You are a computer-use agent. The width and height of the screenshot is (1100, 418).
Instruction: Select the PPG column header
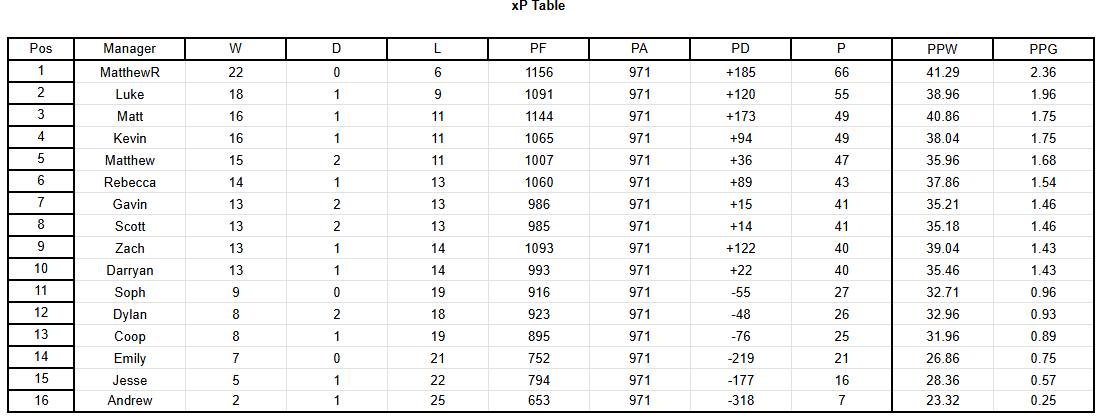click(x=1043, y=48)
